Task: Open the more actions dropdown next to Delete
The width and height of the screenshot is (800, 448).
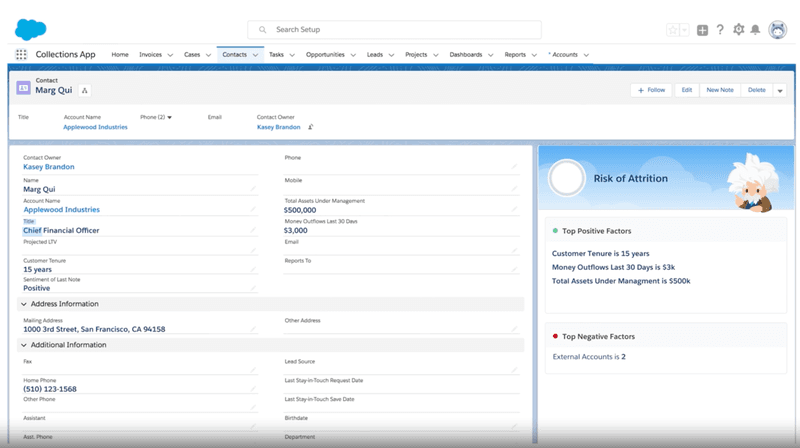Action: (x=780, y=90)
